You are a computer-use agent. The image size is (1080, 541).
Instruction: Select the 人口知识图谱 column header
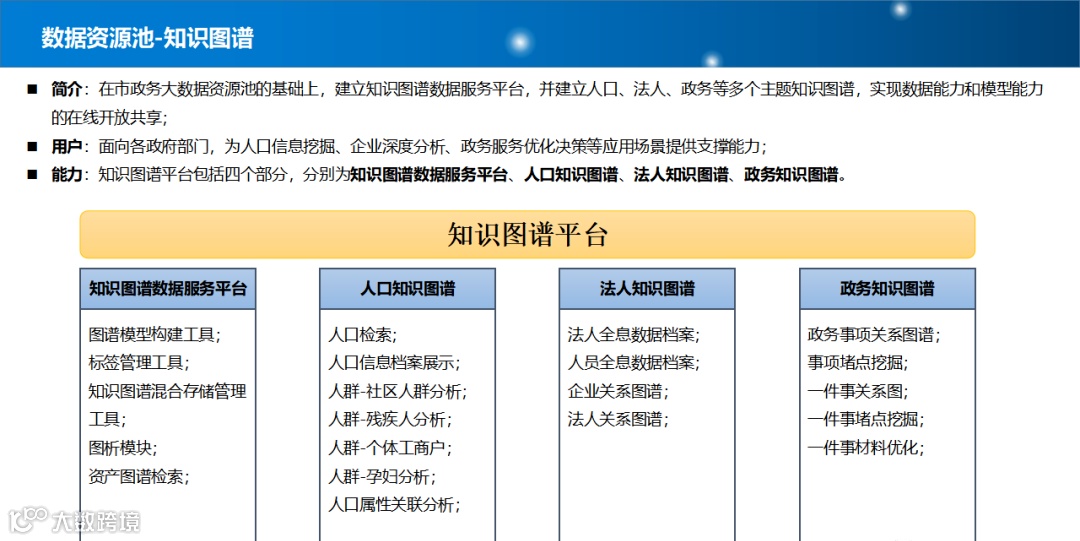point(407,289)
